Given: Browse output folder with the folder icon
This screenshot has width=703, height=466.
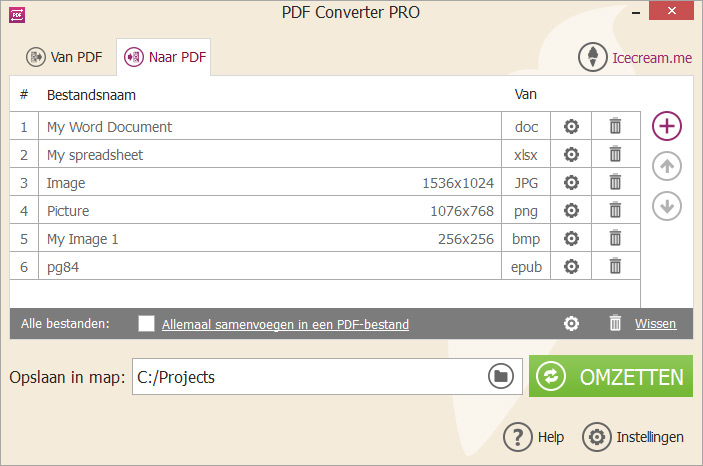Looking at the screenshot, I should pos(501,376).
